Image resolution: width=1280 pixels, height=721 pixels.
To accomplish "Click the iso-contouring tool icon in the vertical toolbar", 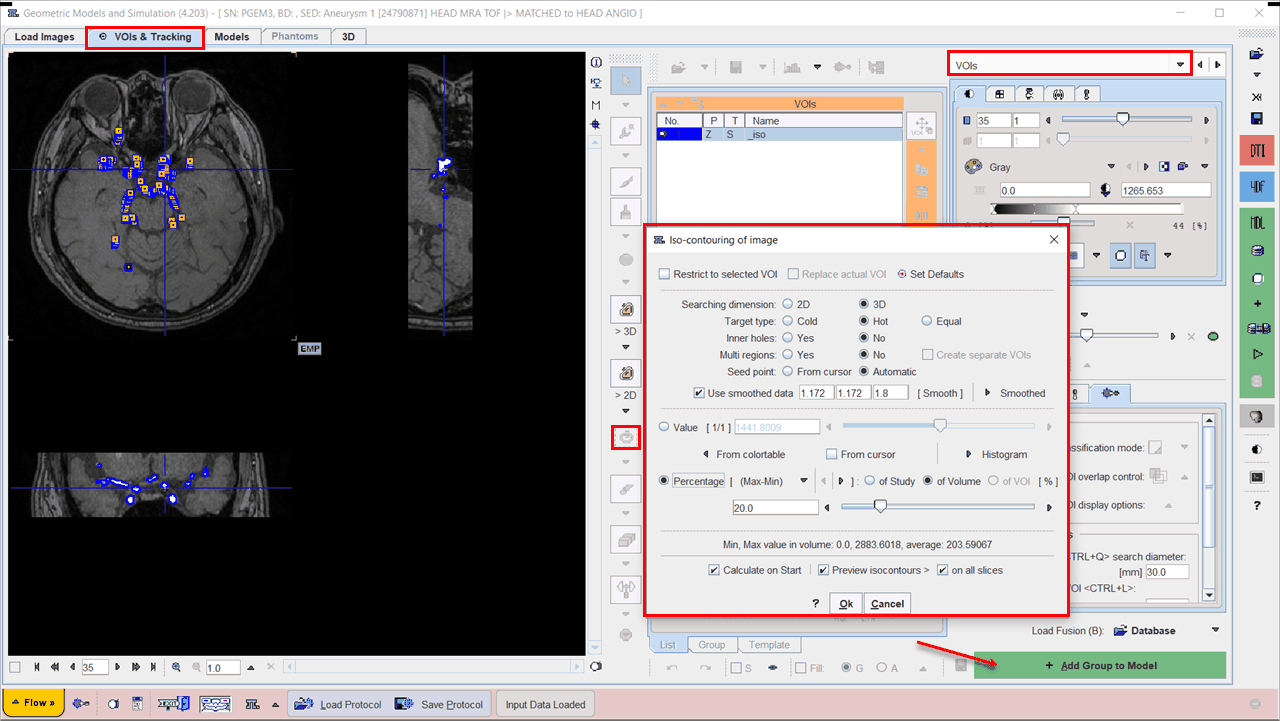I will [x=626, y=438].
